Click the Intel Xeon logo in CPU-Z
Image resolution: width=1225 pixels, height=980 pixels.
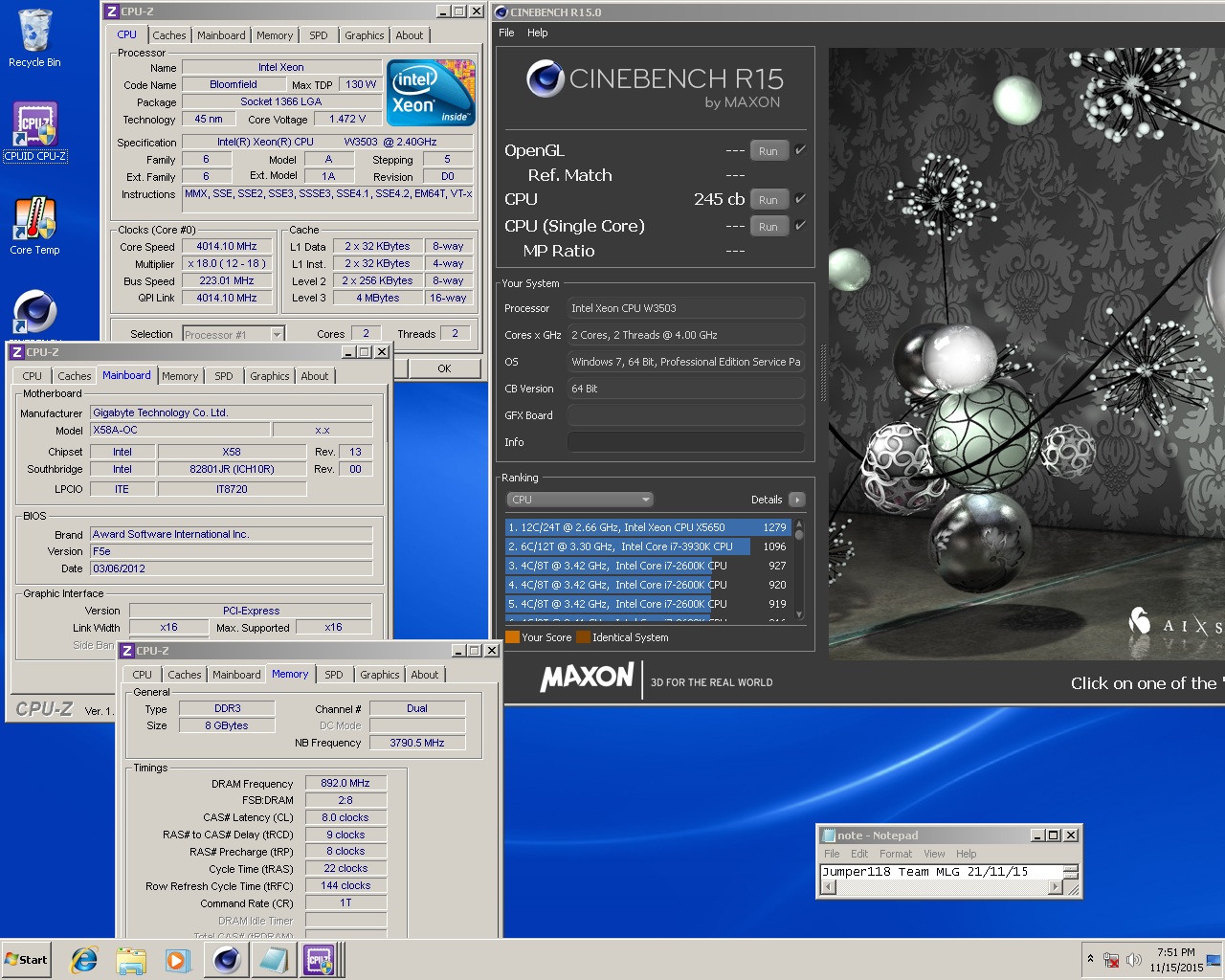pyautogui.click(x=431, y=93)
